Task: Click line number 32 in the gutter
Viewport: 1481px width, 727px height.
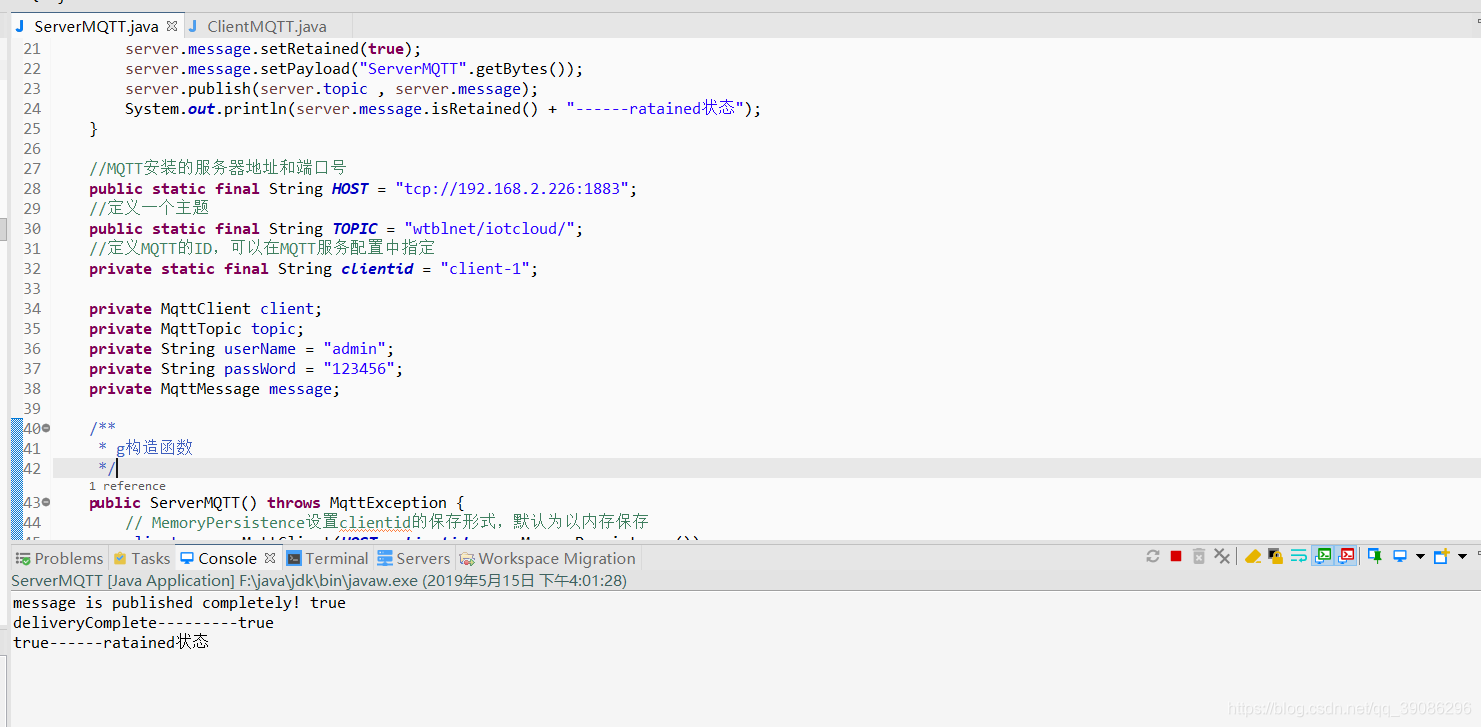Action: click(31, 268)
